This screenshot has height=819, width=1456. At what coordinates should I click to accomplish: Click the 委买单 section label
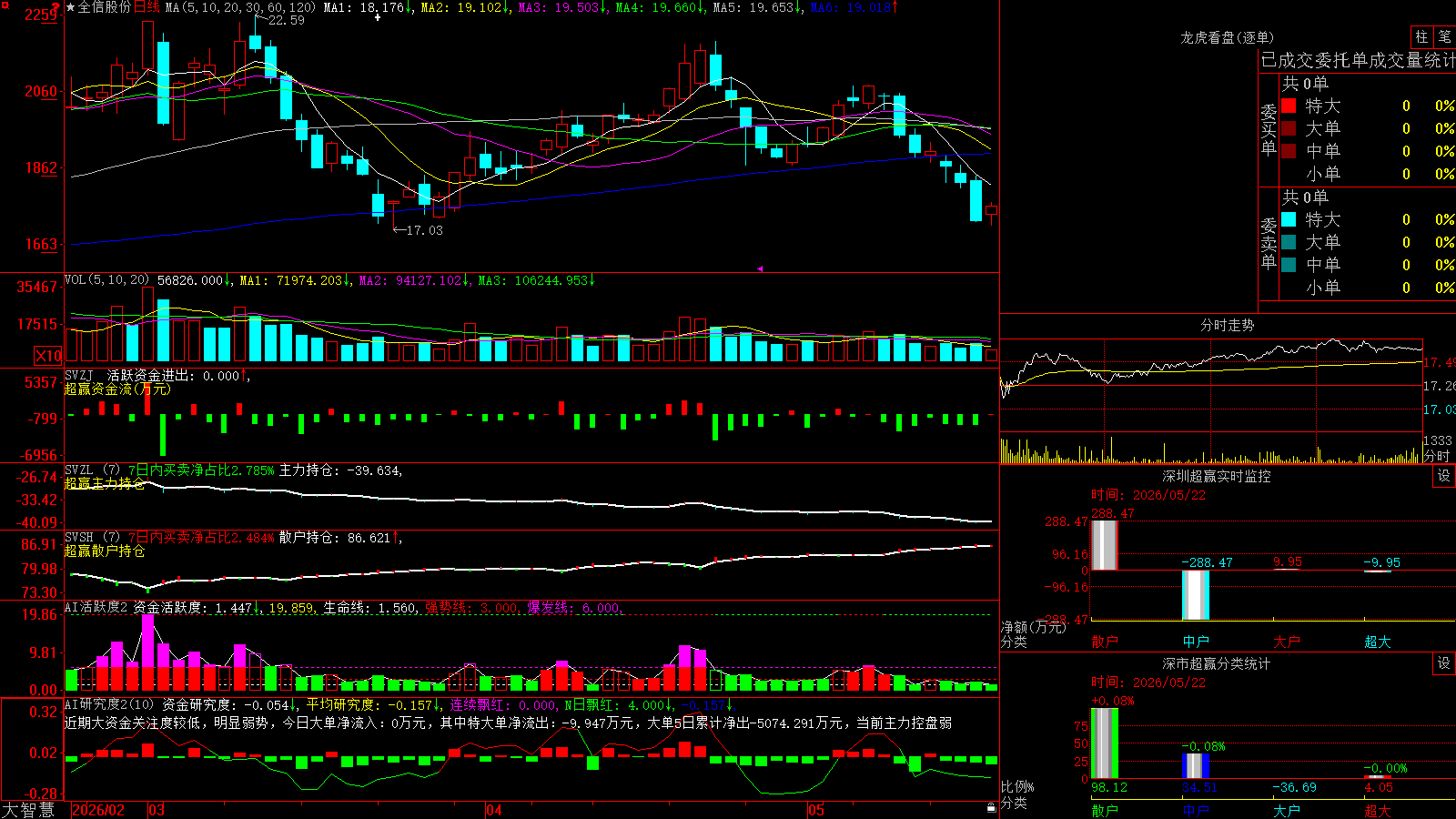pos(1269,129)
